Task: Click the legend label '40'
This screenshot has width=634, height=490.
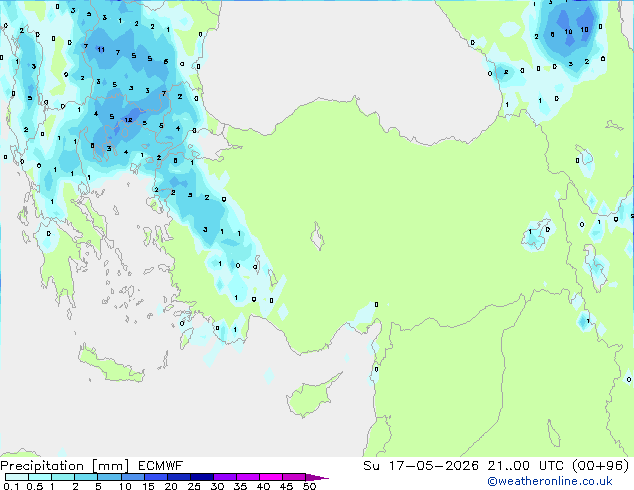Action: coord(263,486)
